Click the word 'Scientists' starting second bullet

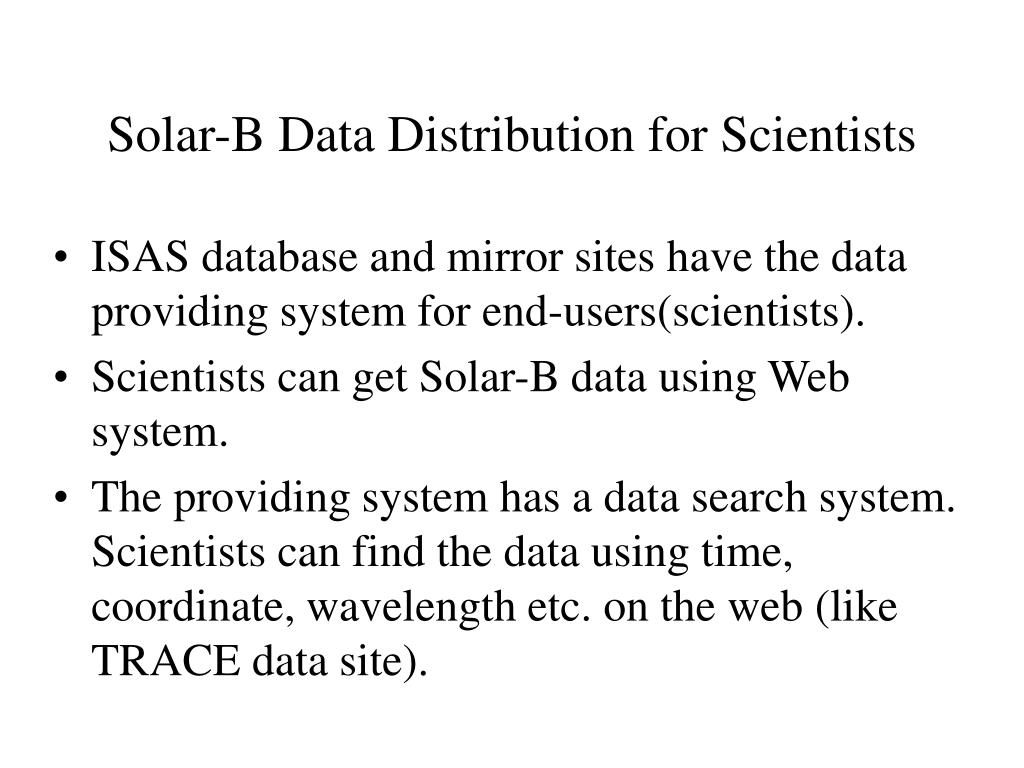[178, 377]
